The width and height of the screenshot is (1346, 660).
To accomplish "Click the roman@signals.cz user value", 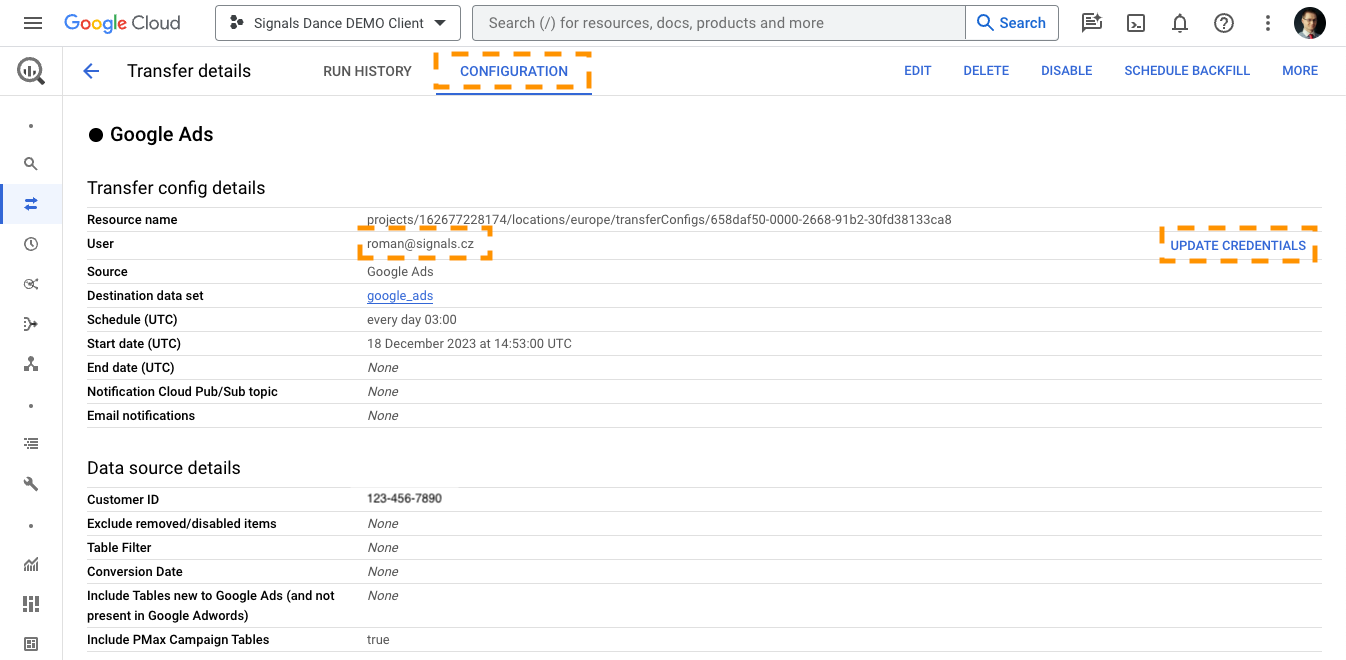I will coord(420,244).
